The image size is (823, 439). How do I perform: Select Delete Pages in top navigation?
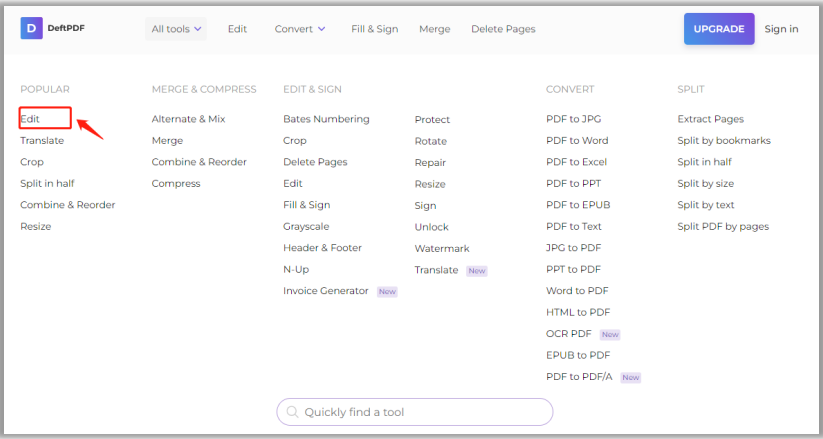(x=503, y=29)
